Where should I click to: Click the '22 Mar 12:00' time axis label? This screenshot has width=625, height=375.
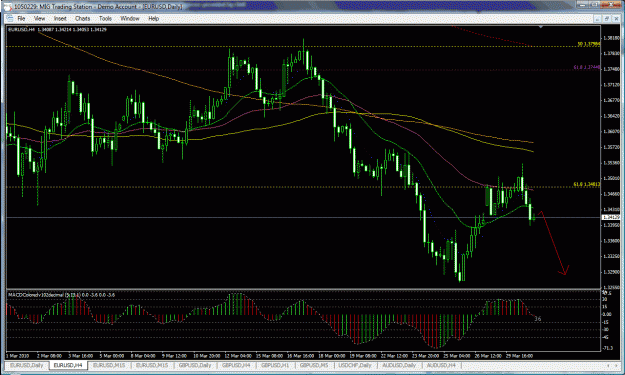click(394, 355)
